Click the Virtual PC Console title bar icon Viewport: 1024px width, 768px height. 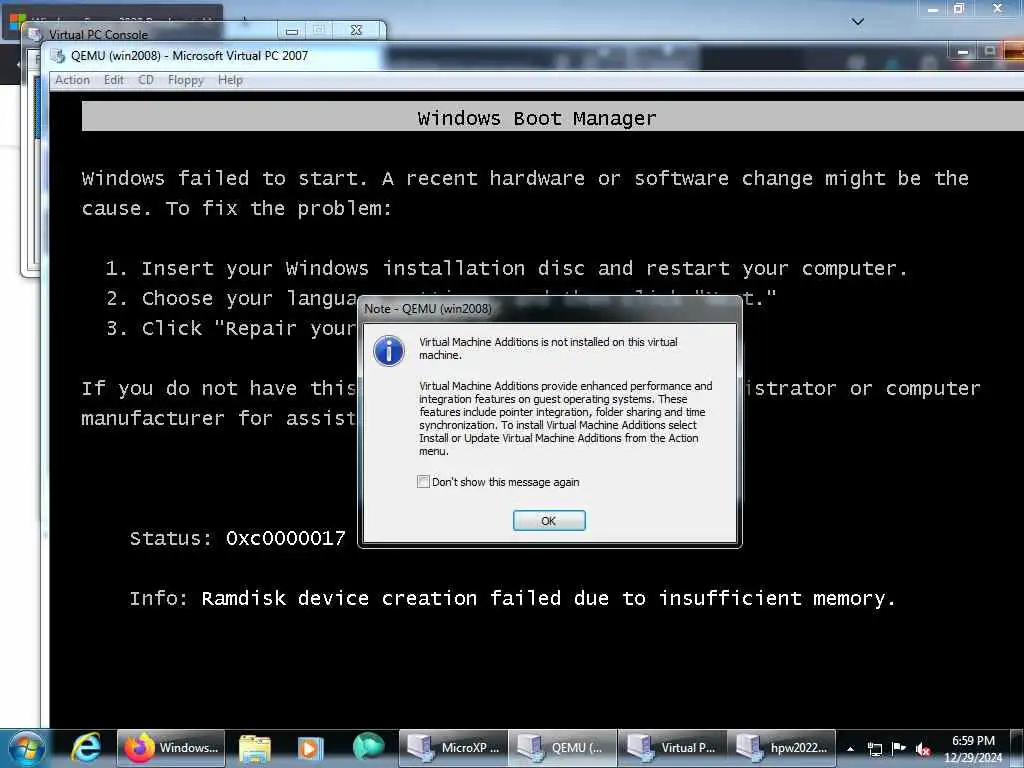(35, 34)
